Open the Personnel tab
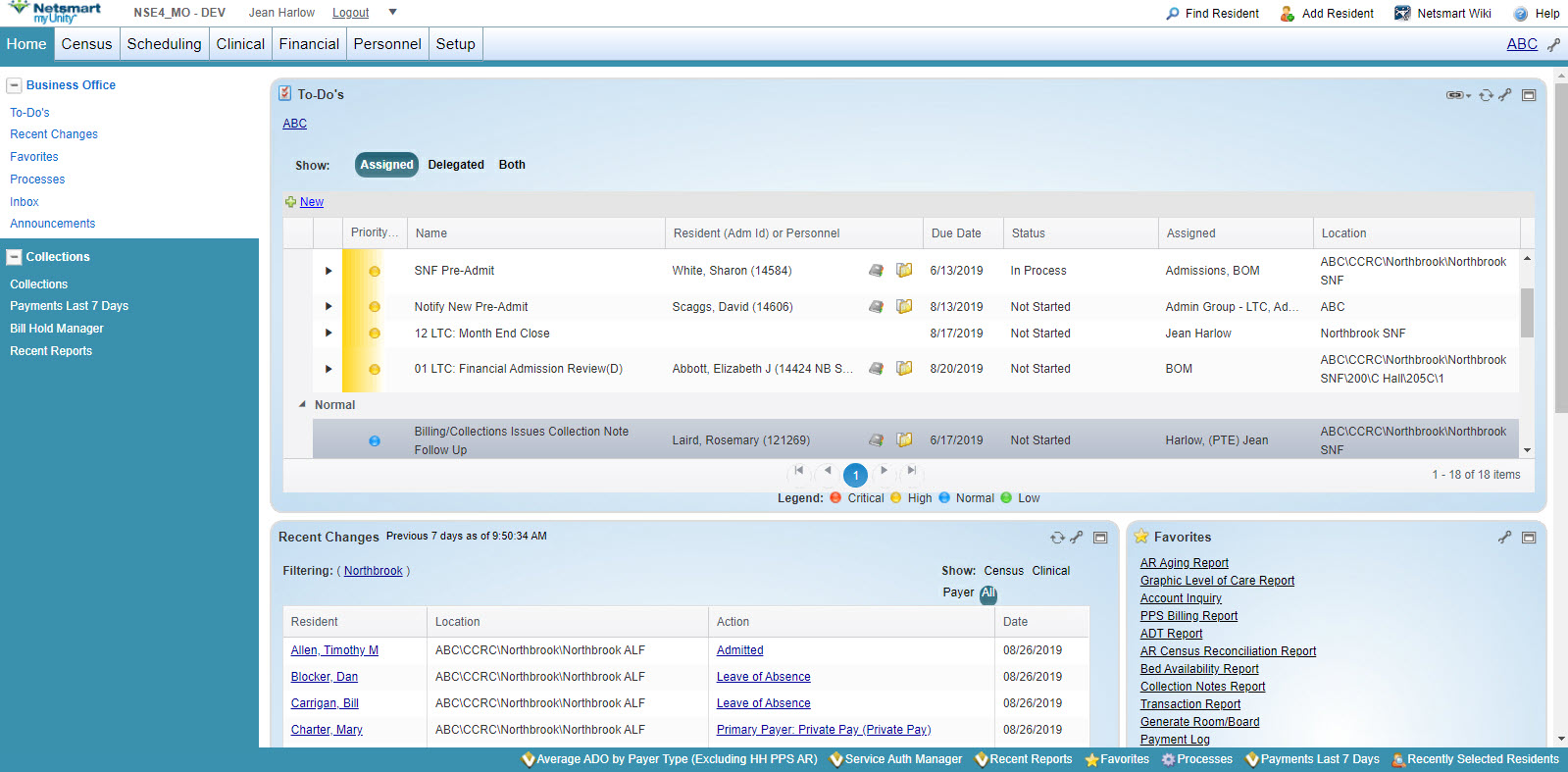 387,44
